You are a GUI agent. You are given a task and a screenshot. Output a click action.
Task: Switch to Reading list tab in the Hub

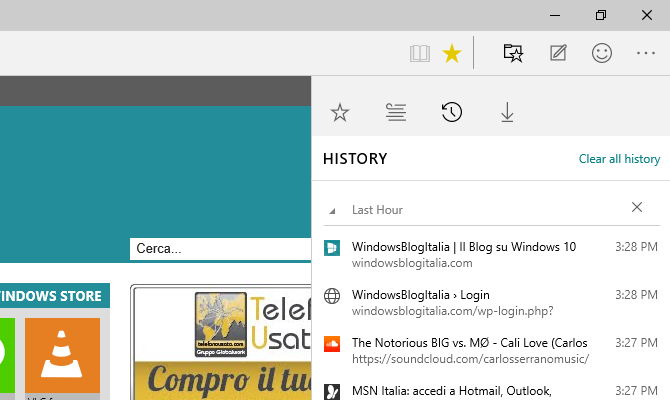(396, 112)
